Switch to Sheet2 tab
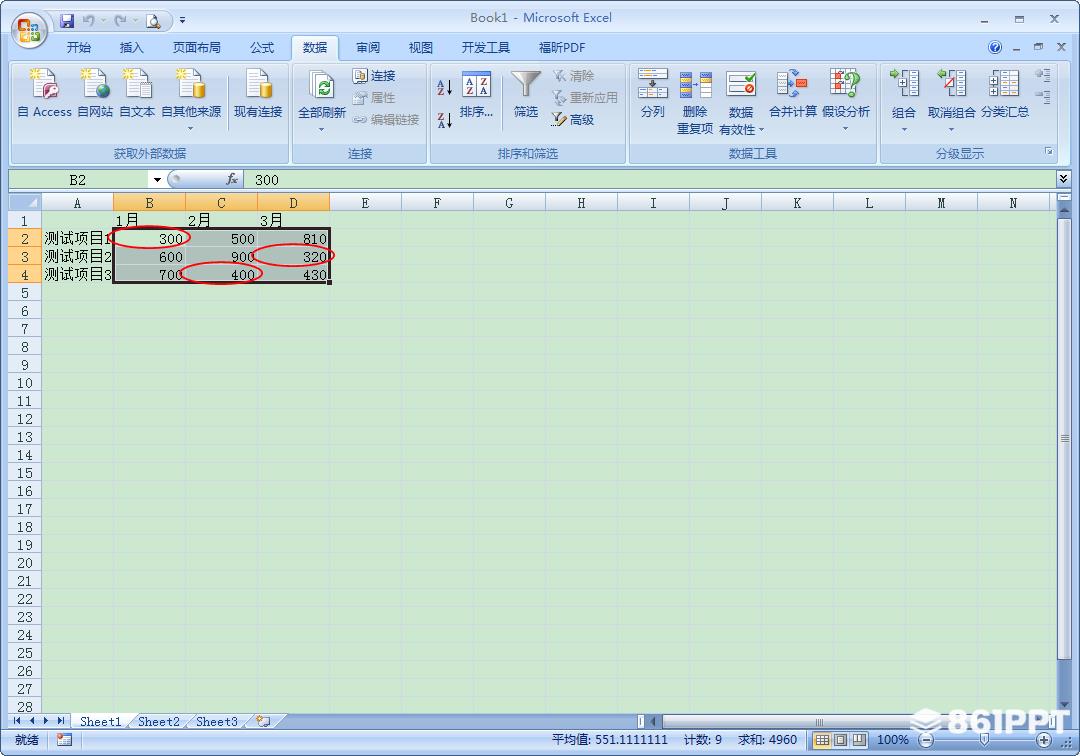The image size is (1080, 756). [158, 721]
